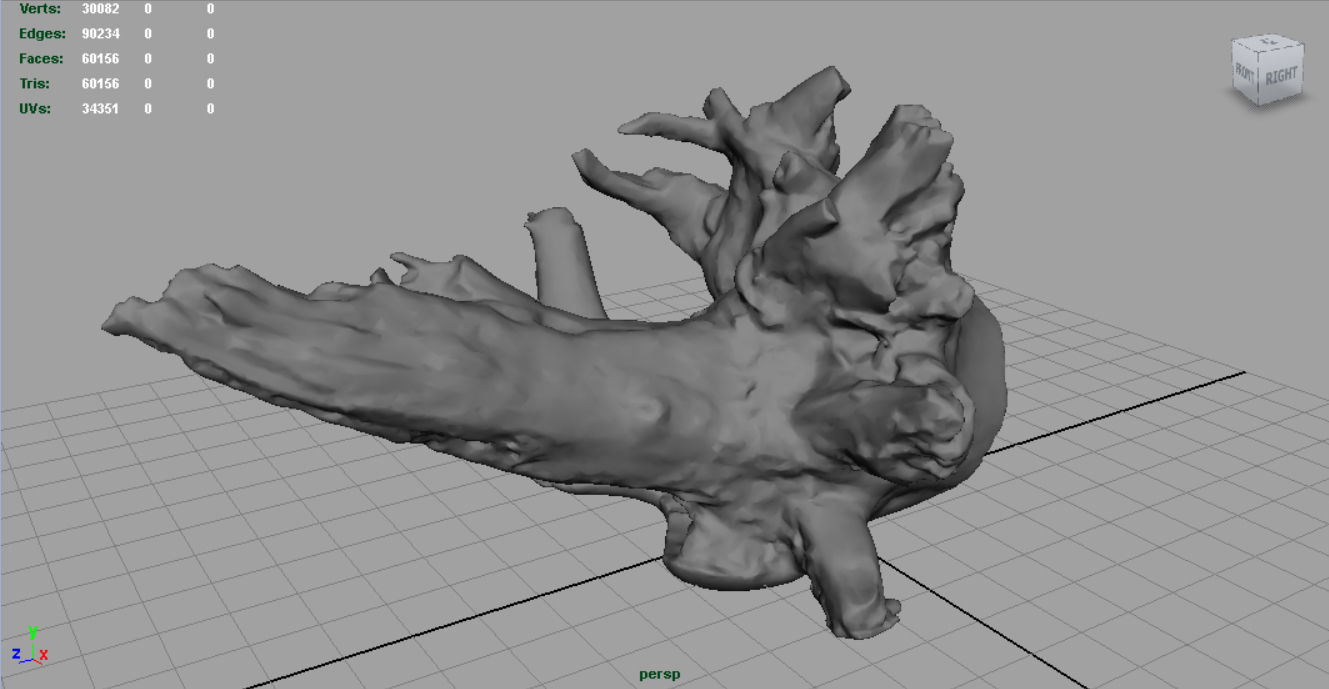Click the 'Verts:' heads-up display label
1329x689 pixels.
tap(40, 9)
